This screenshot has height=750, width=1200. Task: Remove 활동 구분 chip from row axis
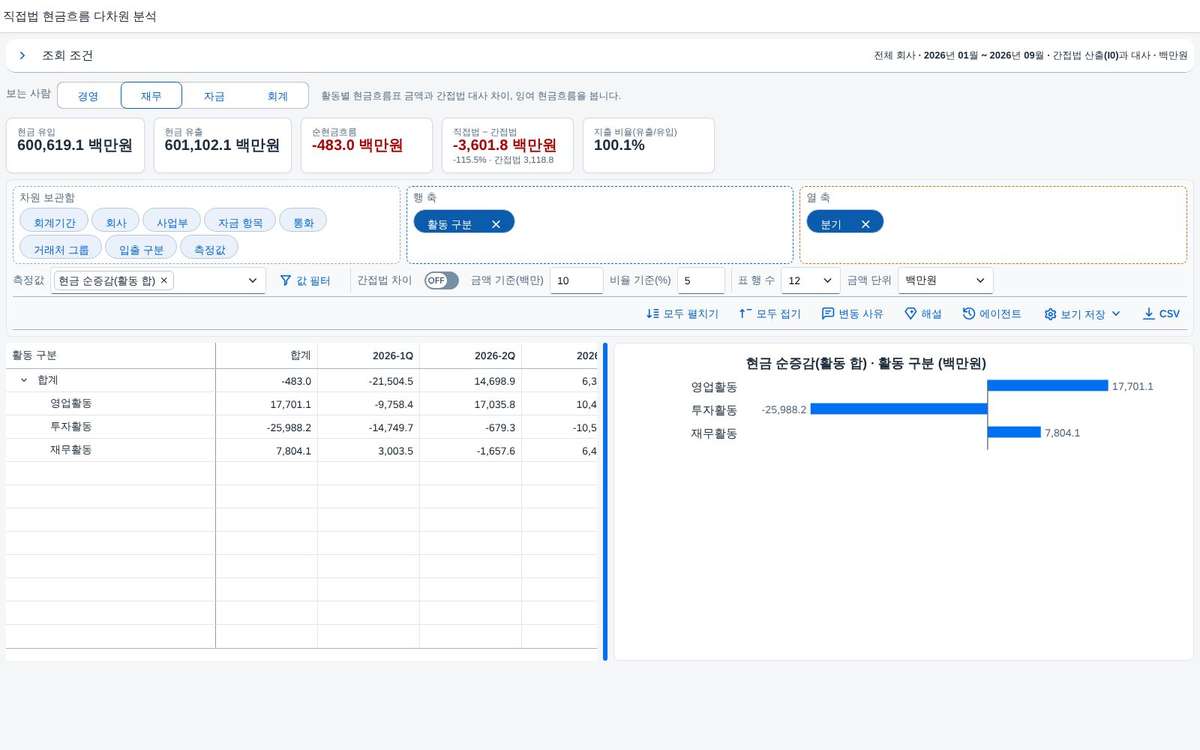[x=496, y=224]
